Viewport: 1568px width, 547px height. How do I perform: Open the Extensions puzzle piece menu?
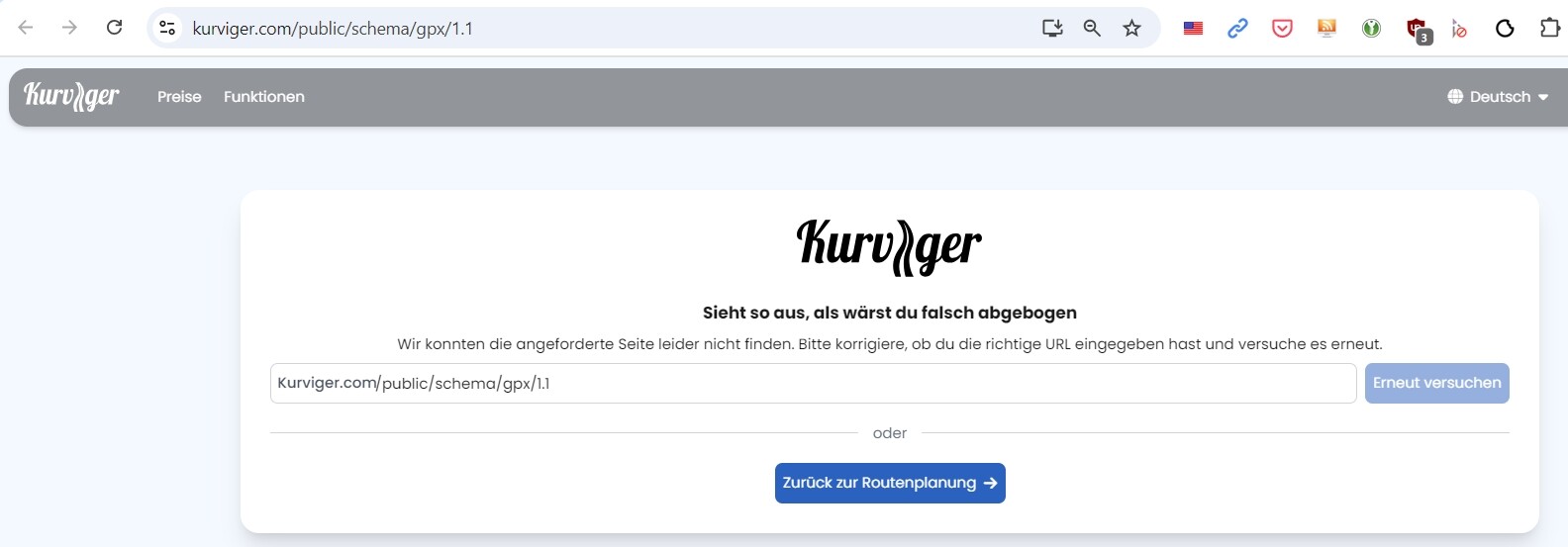(1550, 28)
